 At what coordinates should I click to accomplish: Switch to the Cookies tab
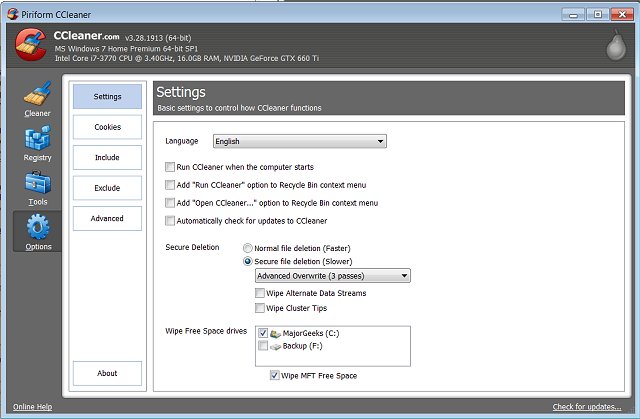tap(107, 127)
